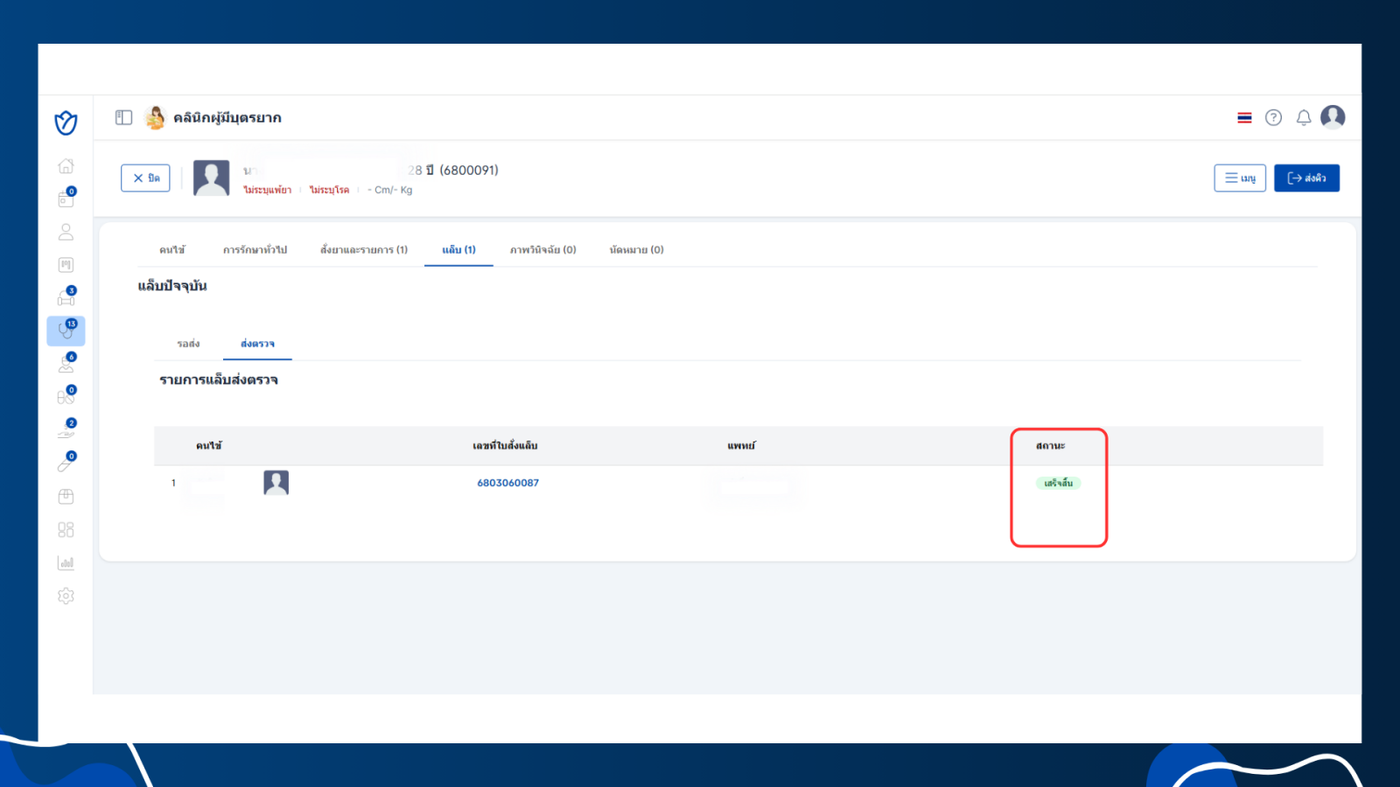The height and width of the screenshot is (787, 1400).
Task: Open the stethoscope icon with badge 13
Action: pyautogui.click(x=66, y=330)
